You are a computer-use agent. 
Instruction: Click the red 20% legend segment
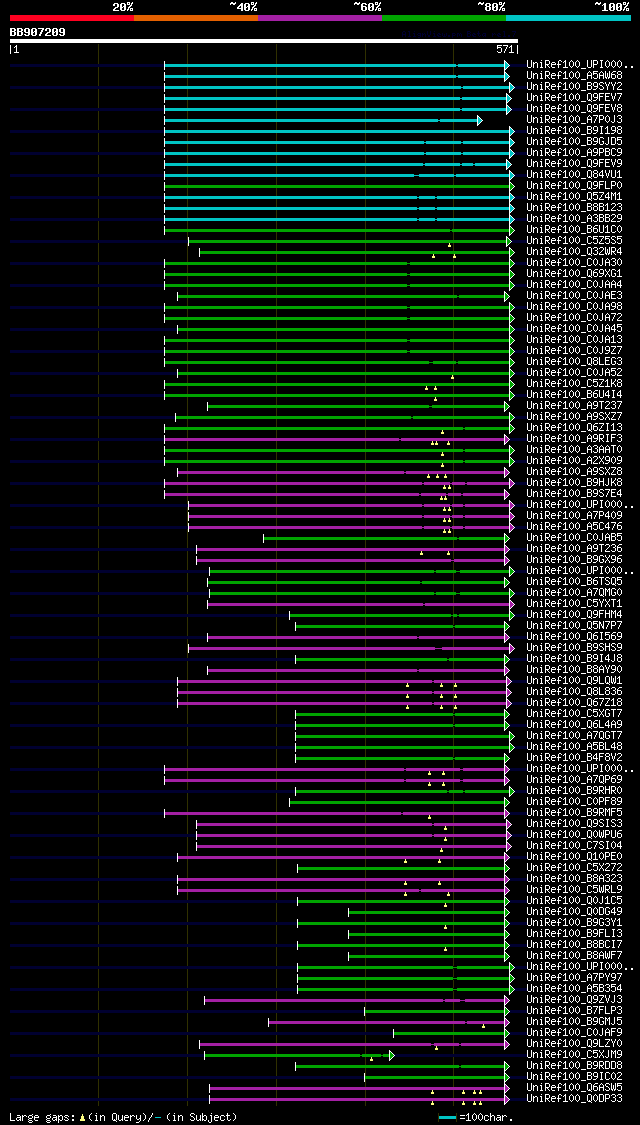coord(72,17)
